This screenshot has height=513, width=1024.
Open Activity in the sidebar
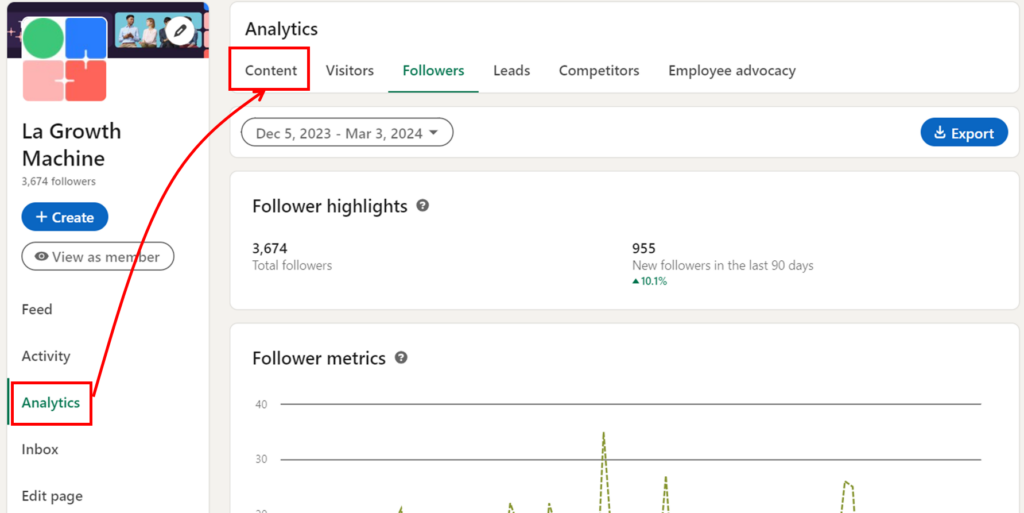(x=46, y=356)
